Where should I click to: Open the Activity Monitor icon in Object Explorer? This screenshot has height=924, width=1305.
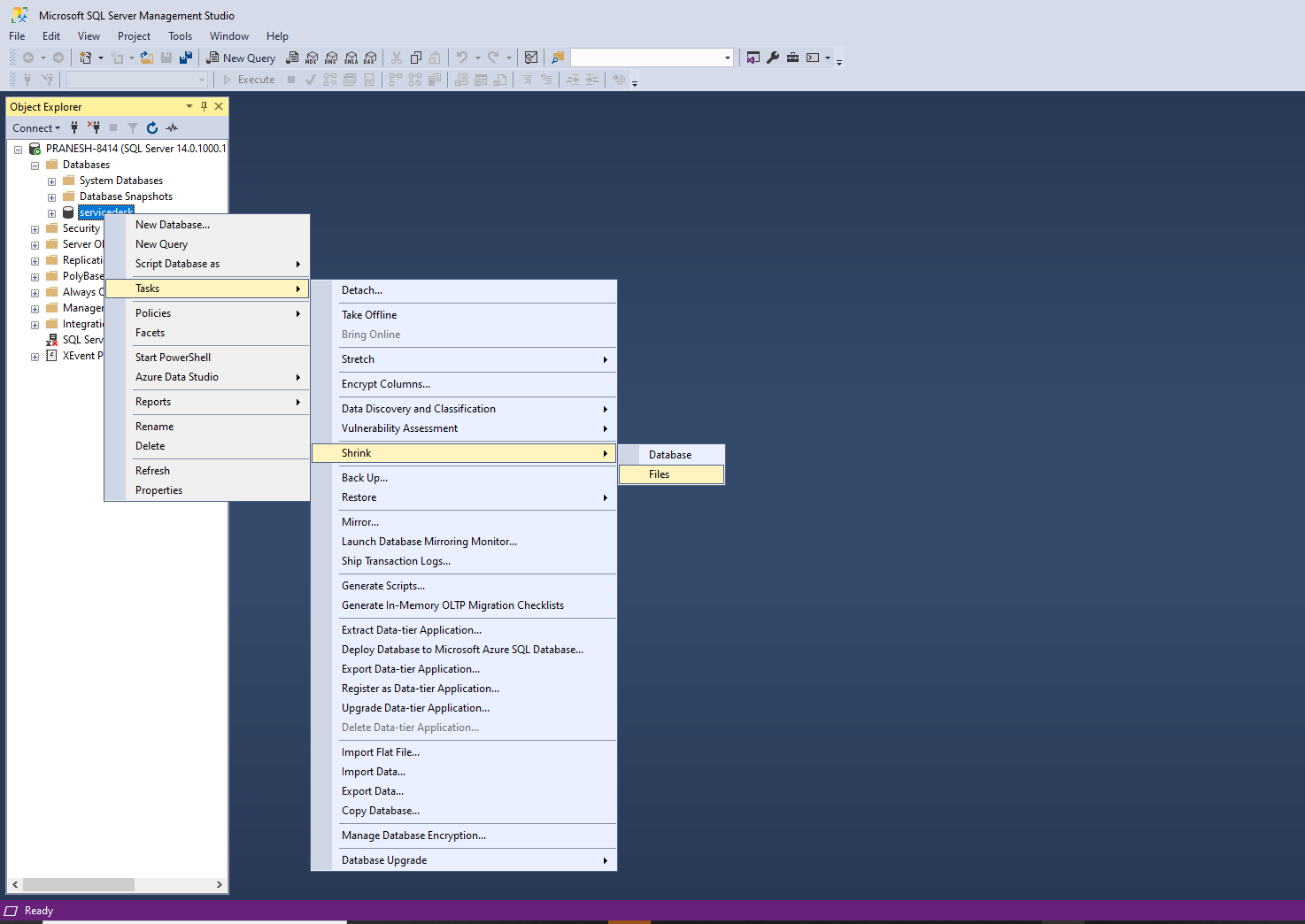click(x=172, y=128)
